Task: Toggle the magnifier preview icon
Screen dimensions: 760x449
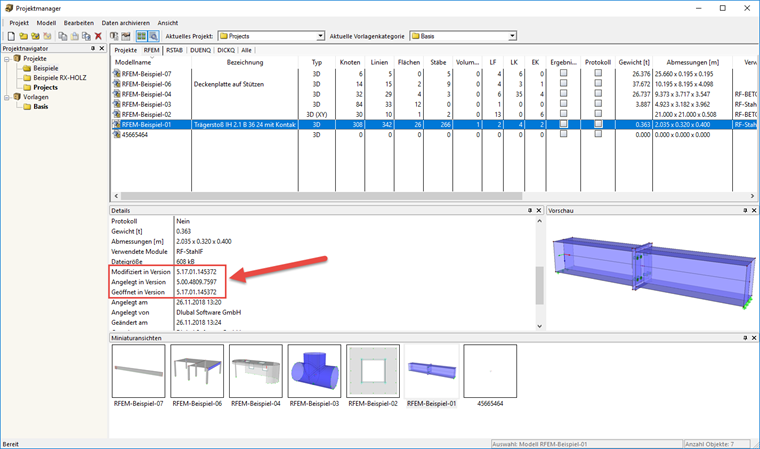Action: click(153, 36)
